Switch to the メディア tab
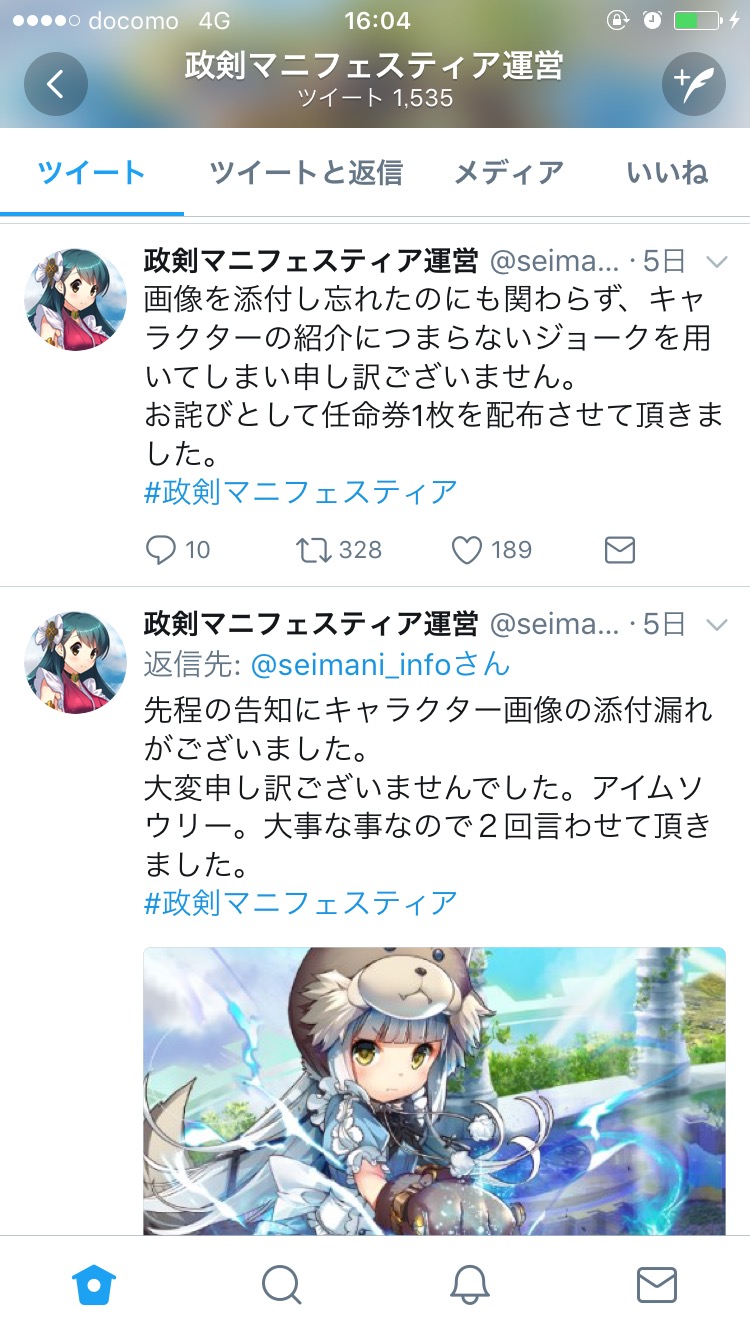Screen dimensions: 750x1334 [509, 173]
